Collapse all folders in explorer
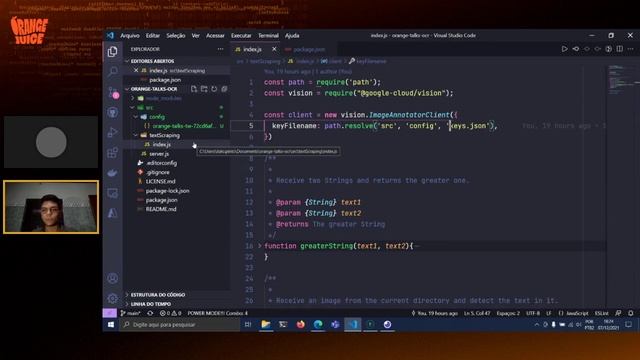The image size is (640, 360). click(224, 89)
